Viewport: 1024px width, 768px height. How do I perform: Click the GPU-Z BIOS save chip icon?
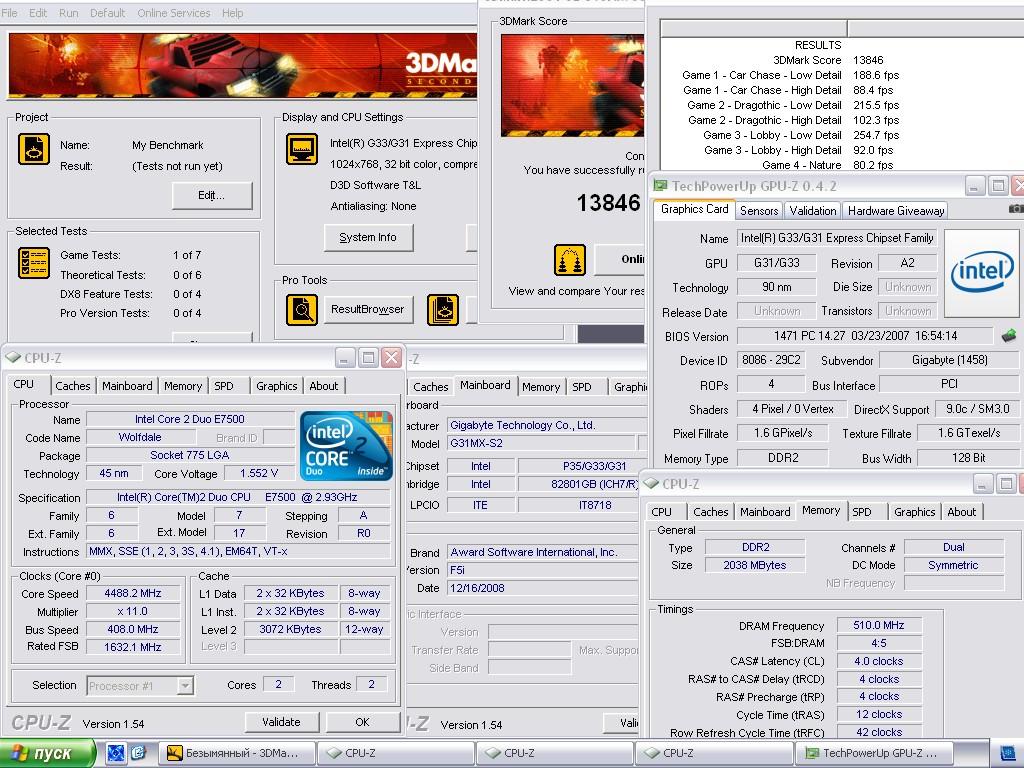pyautogui.click(x=1008, y=336)
